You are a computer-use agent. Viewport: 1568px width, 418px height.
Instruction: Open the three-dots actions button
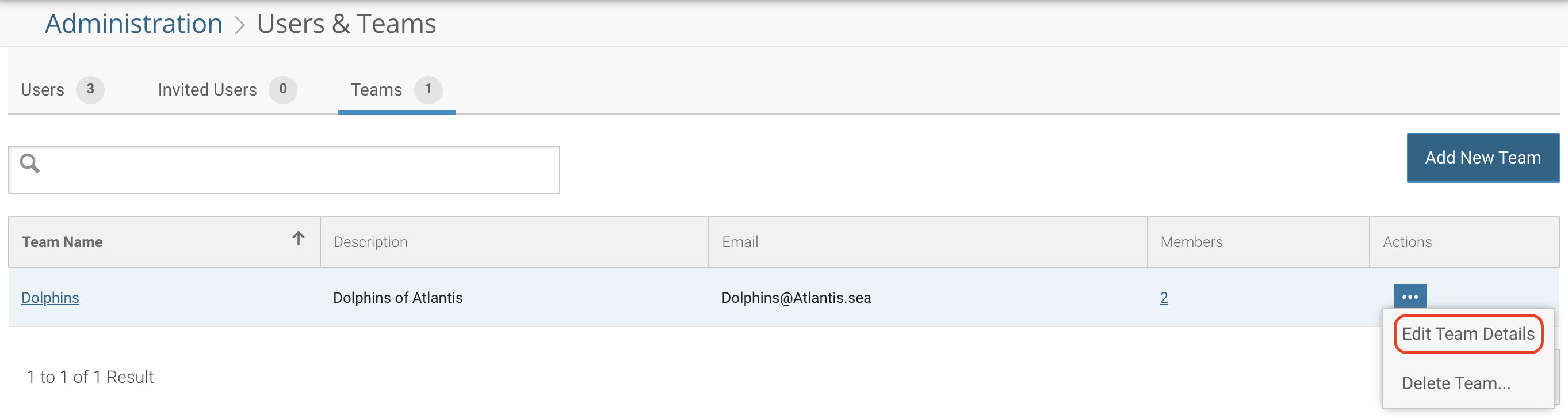(1410, 297)
